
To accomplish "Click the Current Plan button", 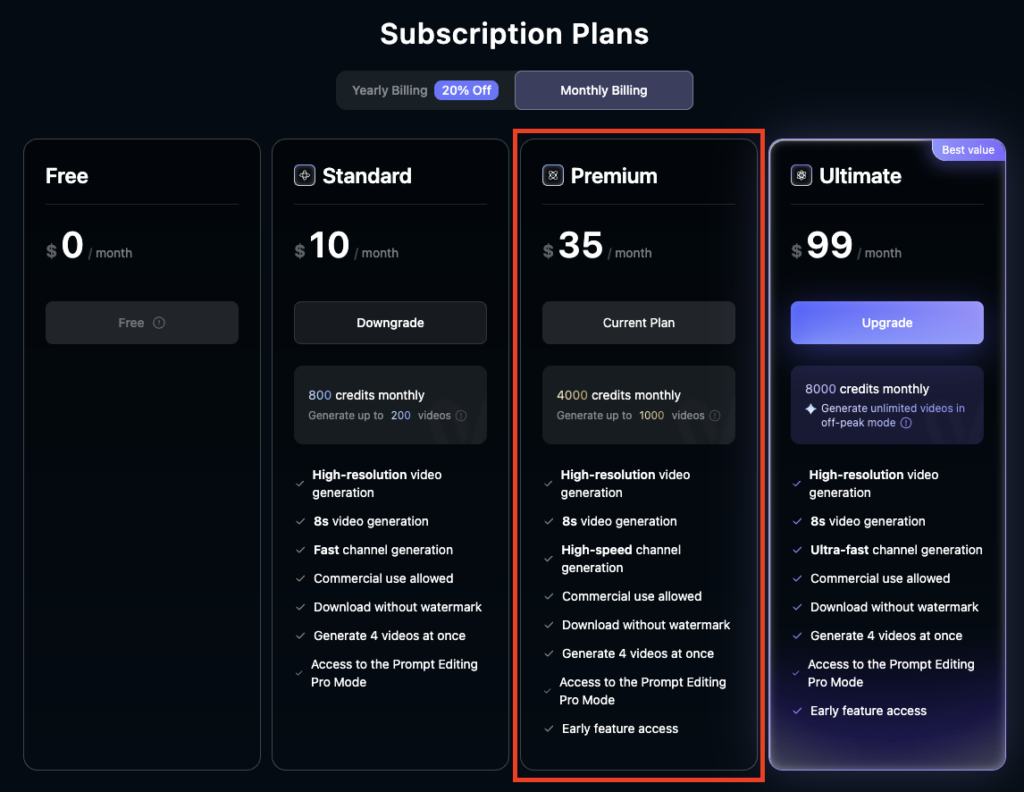I will pyautogui.click(x=639, y=323).
